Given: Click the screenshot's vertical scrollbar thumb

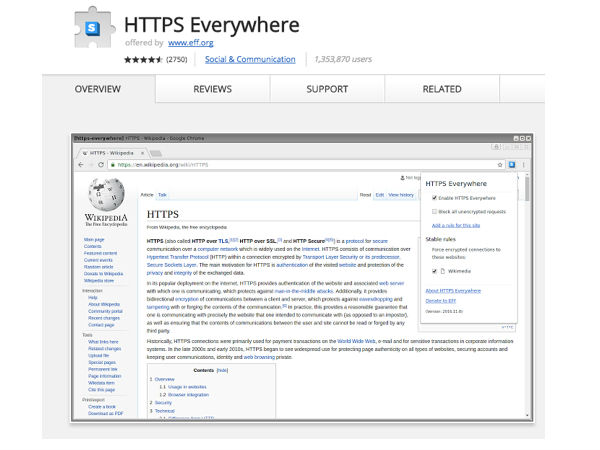Looking at the screenshot, I should pos(527,188).
